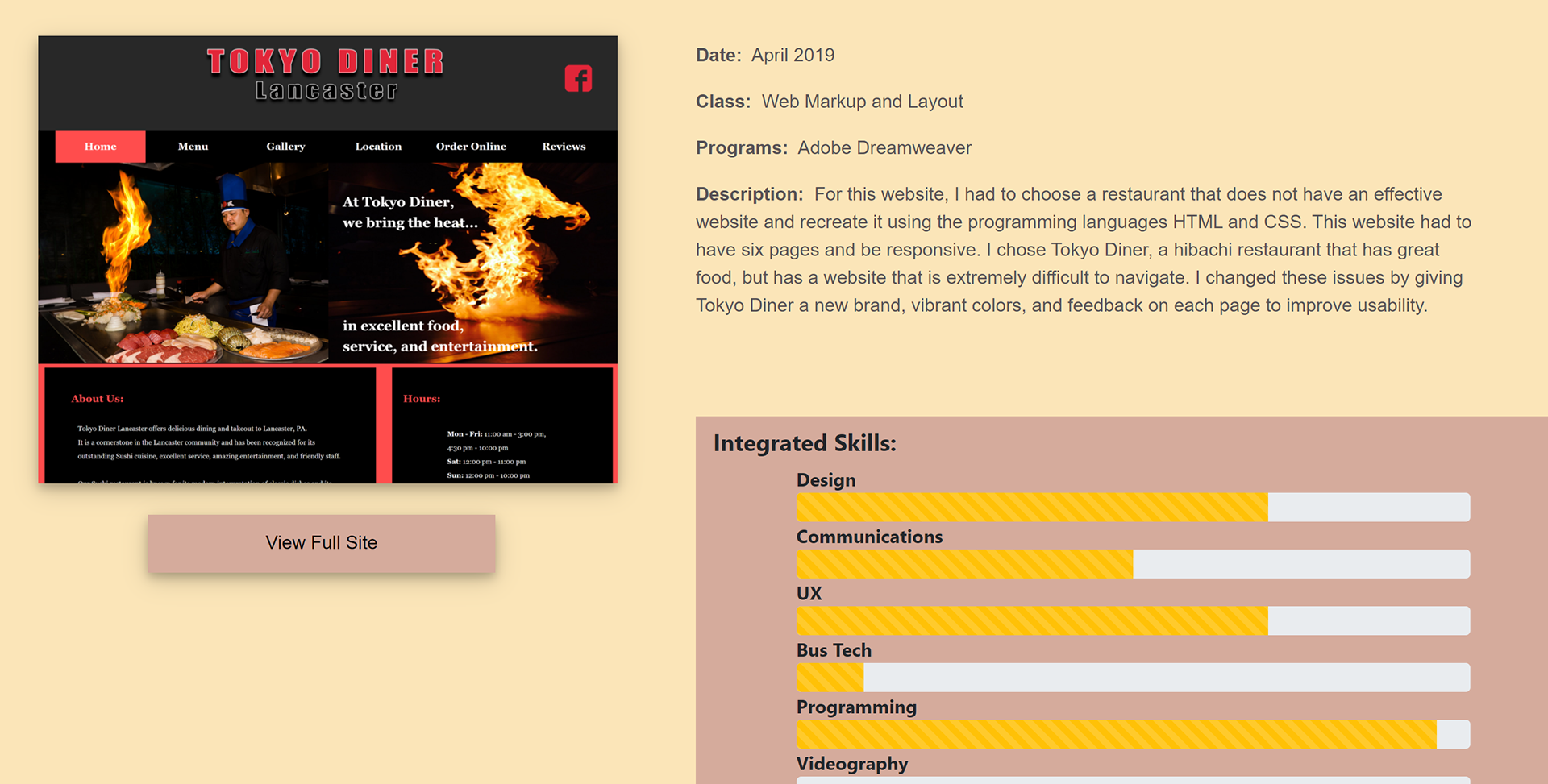Click the Tokyo Diner Lancaster logo
Image resolution: width=1548 pixels, height=784 pixels.
(326, 74)
